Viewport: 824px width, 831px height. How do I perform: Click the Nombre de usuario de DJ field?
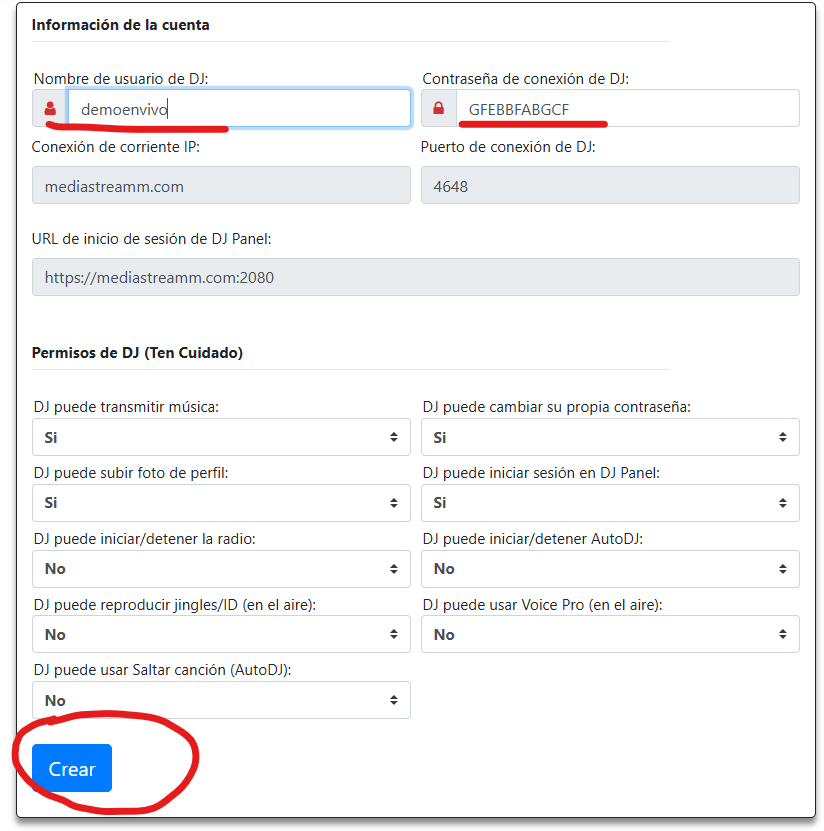(238, 109)
